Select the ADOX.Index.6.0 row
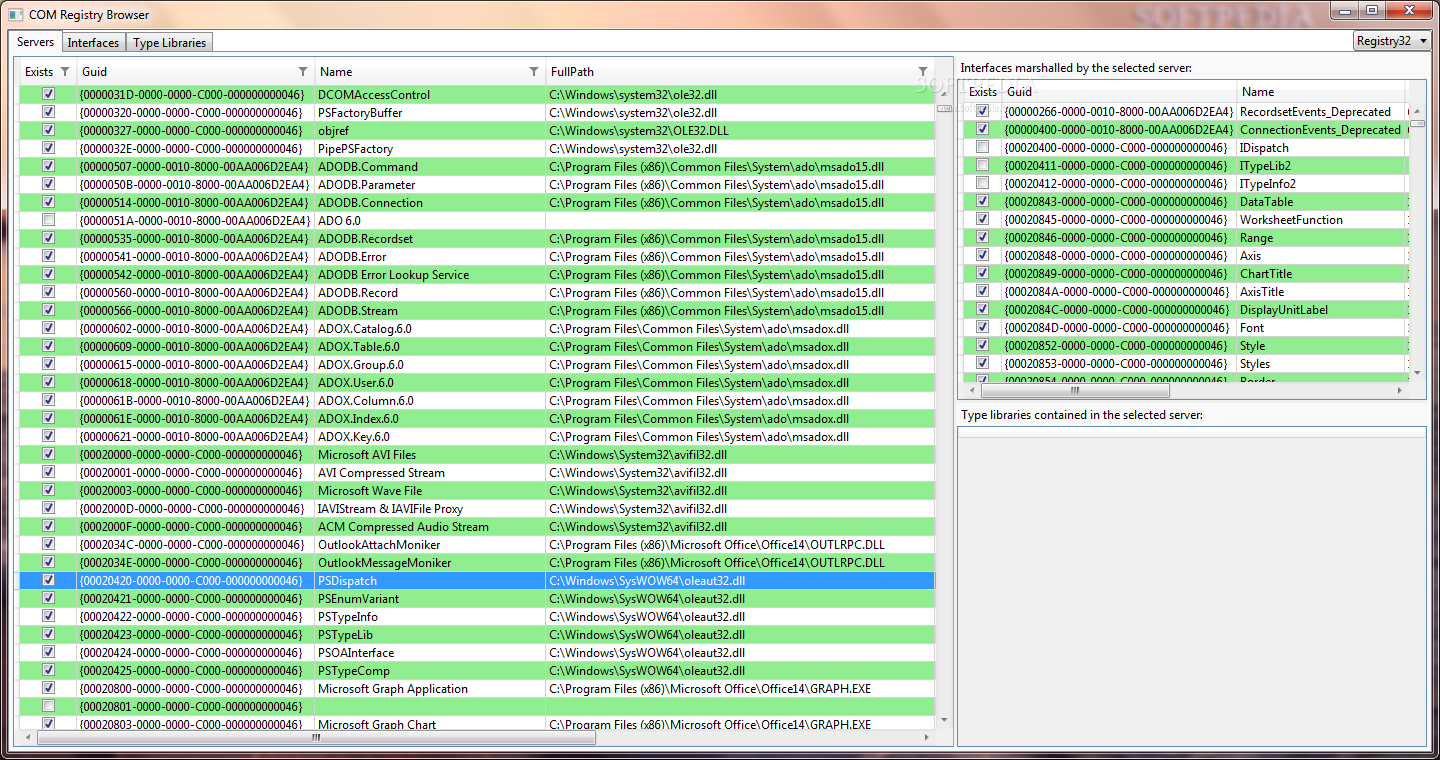Screen dimensions: 1440x760 coord(477,418)
